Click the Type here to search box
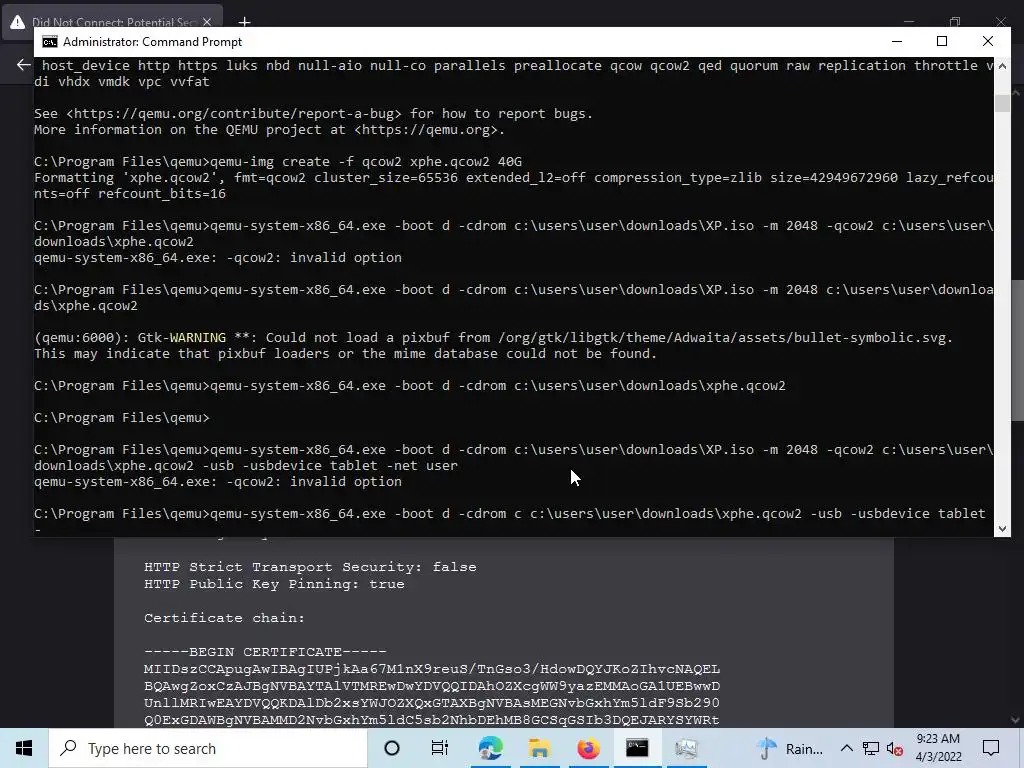 click(x=208, y=748)
